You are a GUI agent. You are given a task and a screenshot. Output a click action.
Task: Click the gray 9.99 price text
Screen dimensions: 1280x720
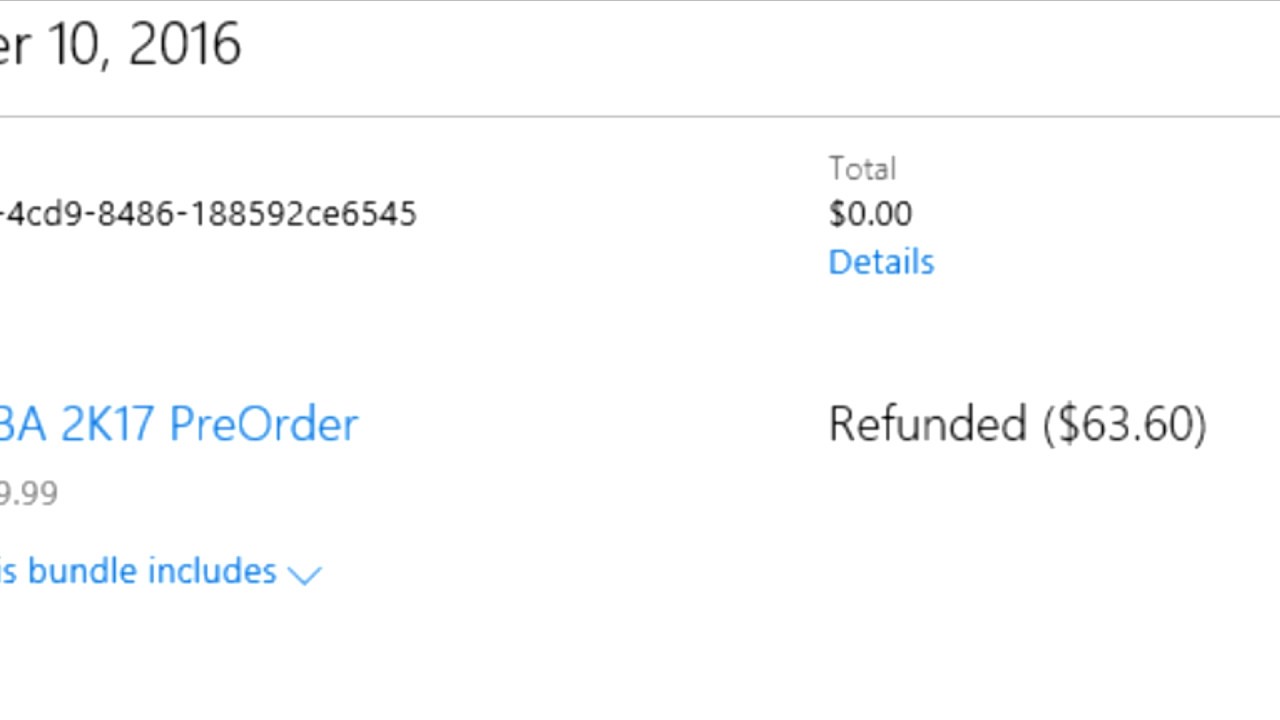[x=28, y=493]
